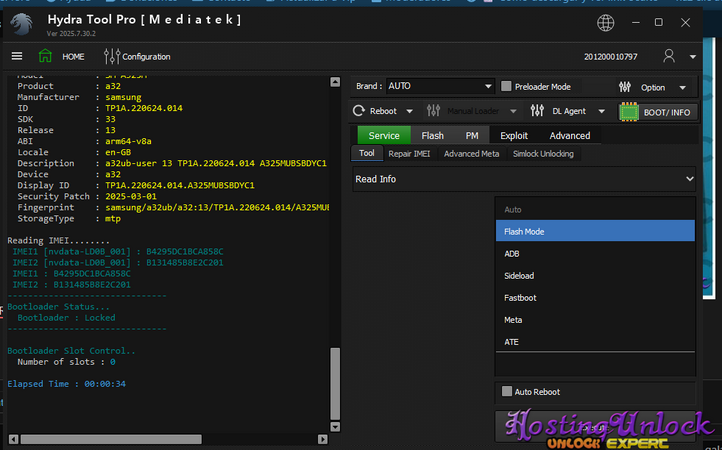
Task: Choose Fastboot from the mode list
Action: coord(520,298)
